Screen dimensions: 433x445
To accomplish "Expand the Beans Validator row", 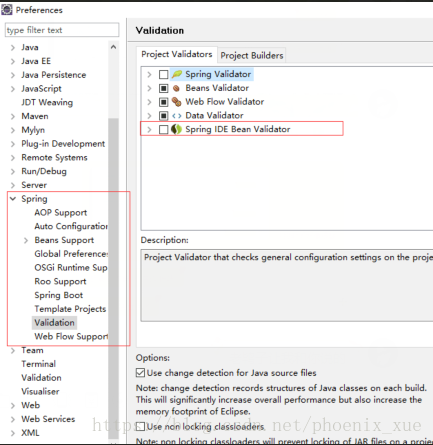I will (x=149, y=88).
